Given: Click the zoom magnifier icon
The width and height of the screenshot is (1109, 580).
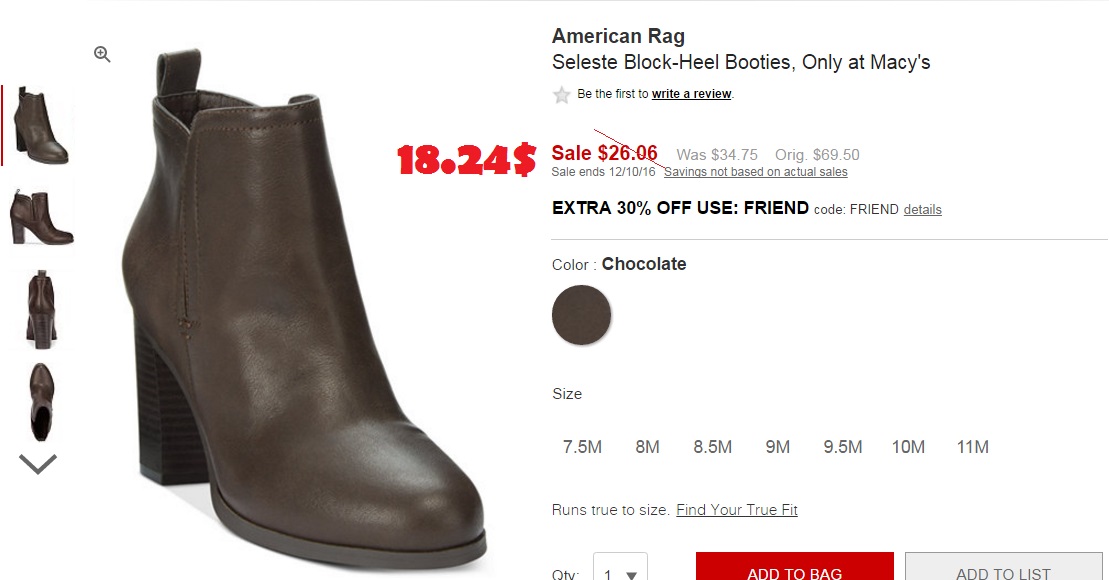Looking at the screenshot, I should point(102,54).
